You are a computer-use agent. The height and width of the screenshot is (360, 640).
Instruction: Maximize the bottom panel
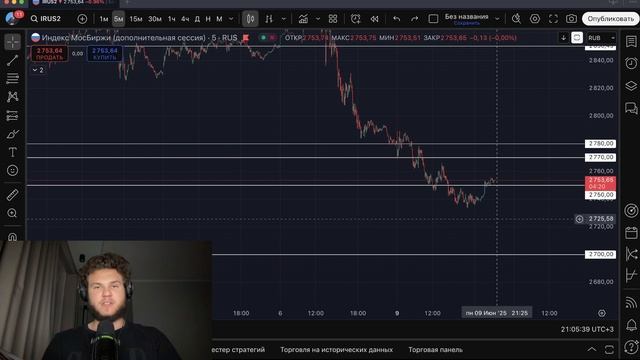pos(609,349)
